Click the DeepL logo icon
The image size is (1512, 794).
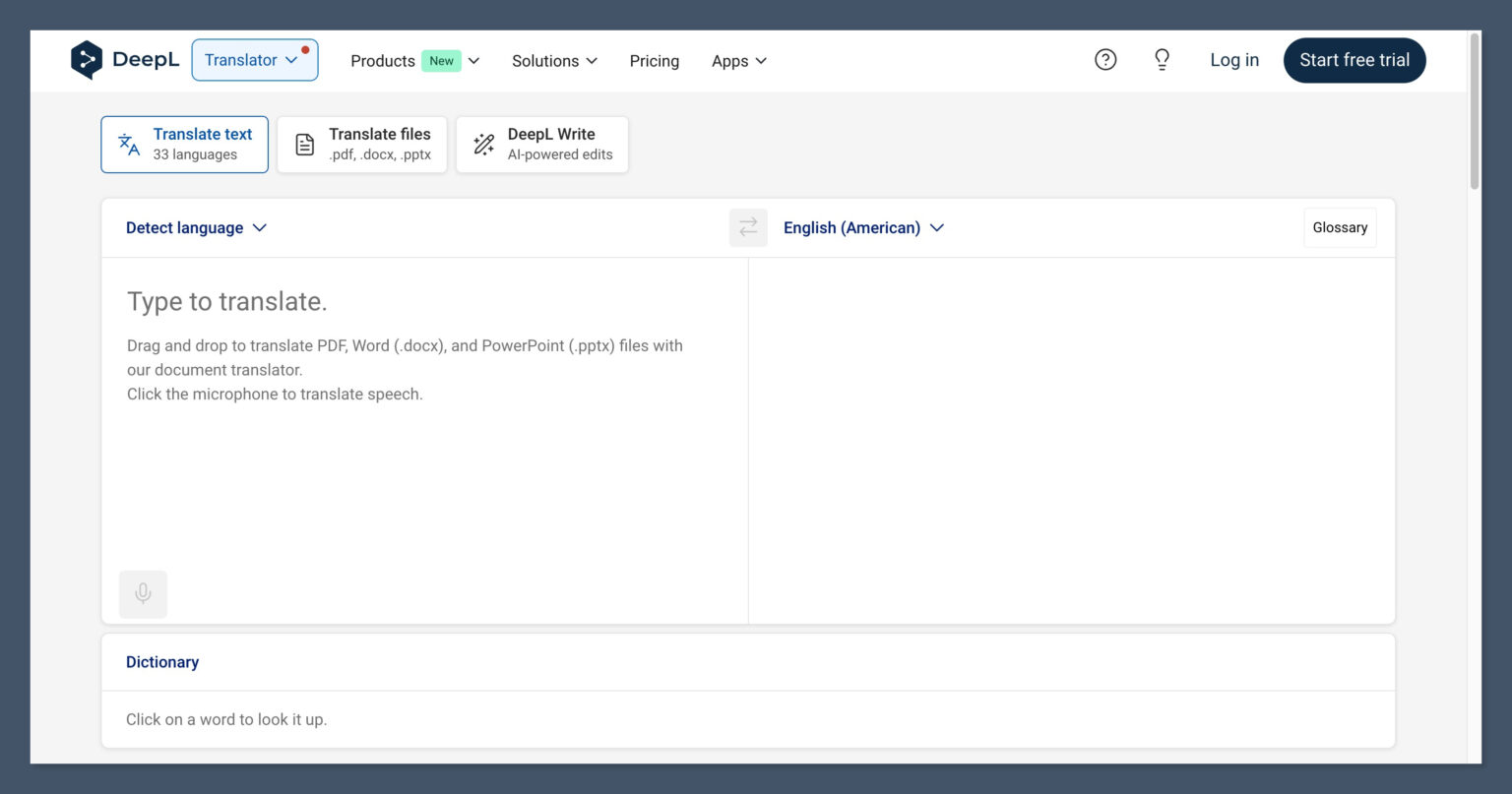pos(87,60)
